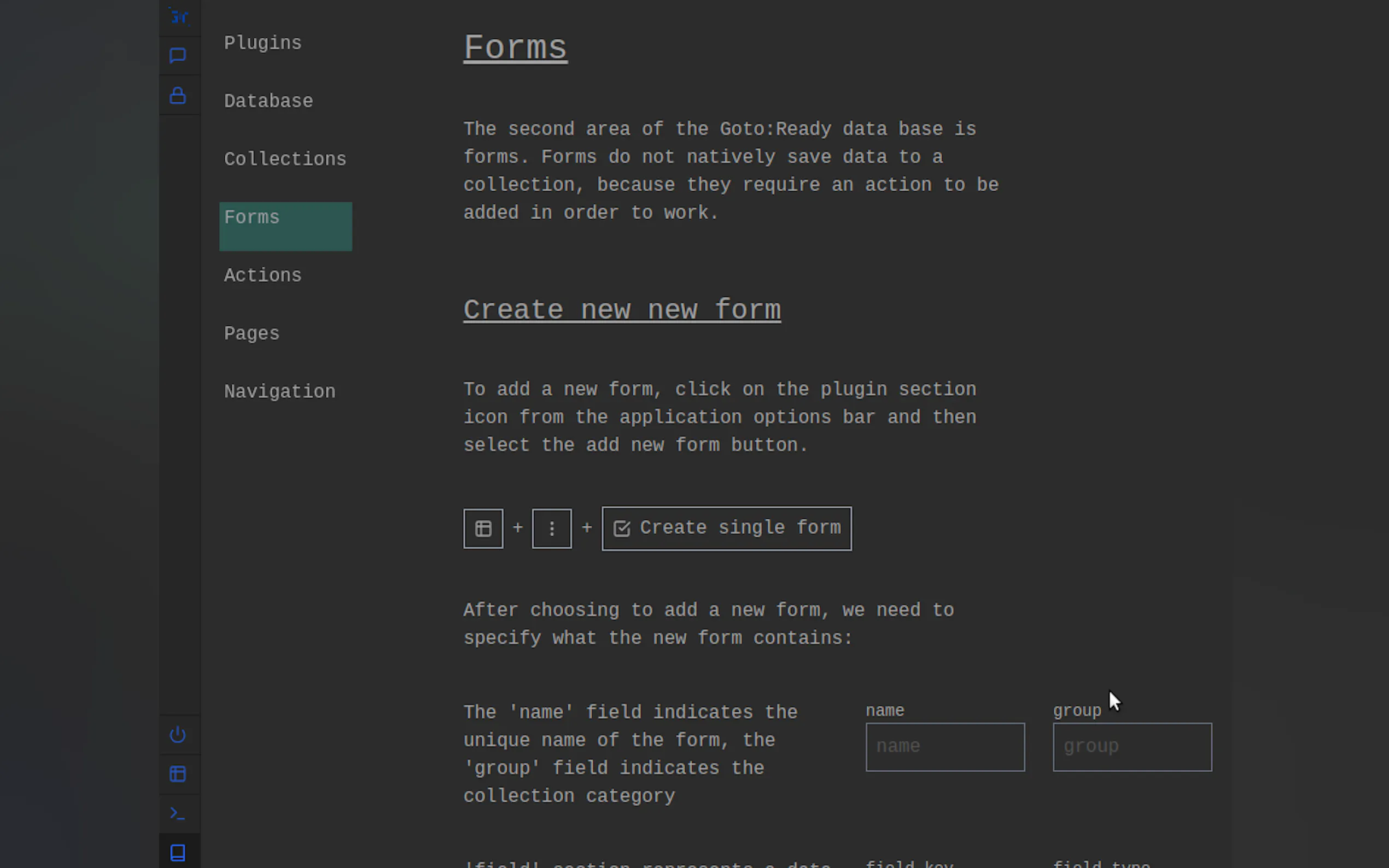The height and width of the screenshot is (868, 1389).
Task: Go to the Navigation docs section
Action: (x=279, y=391)
